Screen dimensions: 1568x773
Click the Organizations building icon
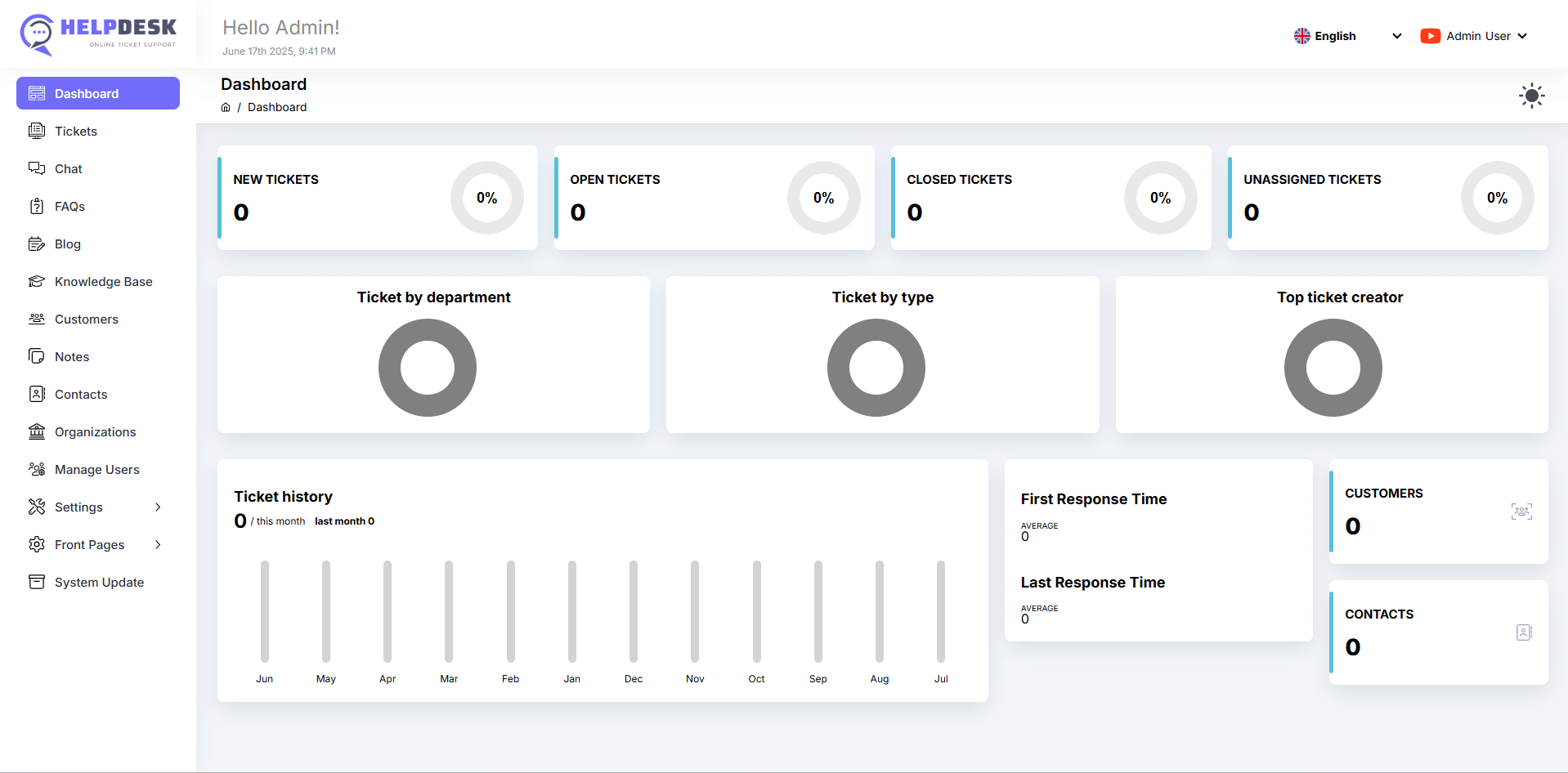37,431
